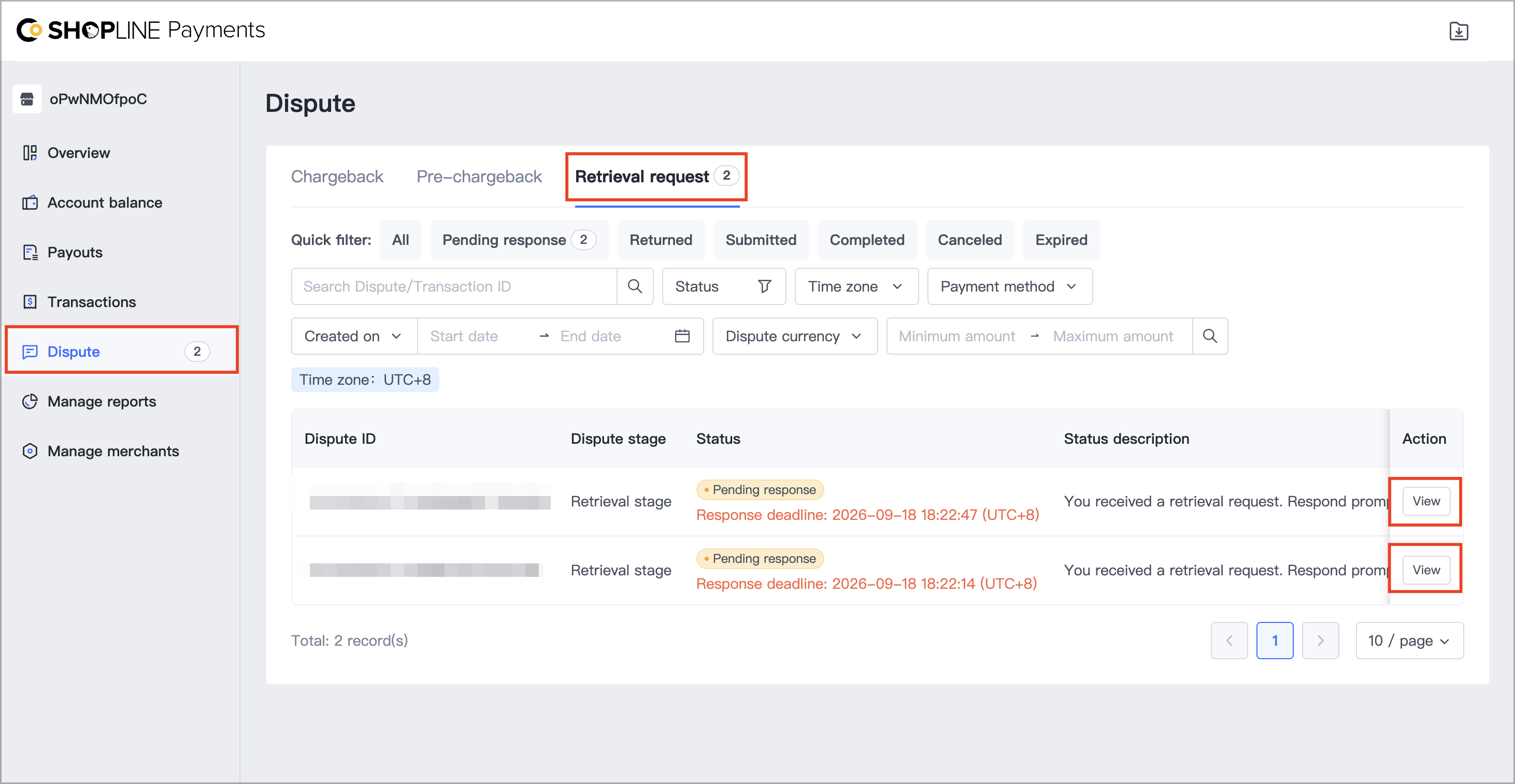Open the Created on dropdown

354,336
